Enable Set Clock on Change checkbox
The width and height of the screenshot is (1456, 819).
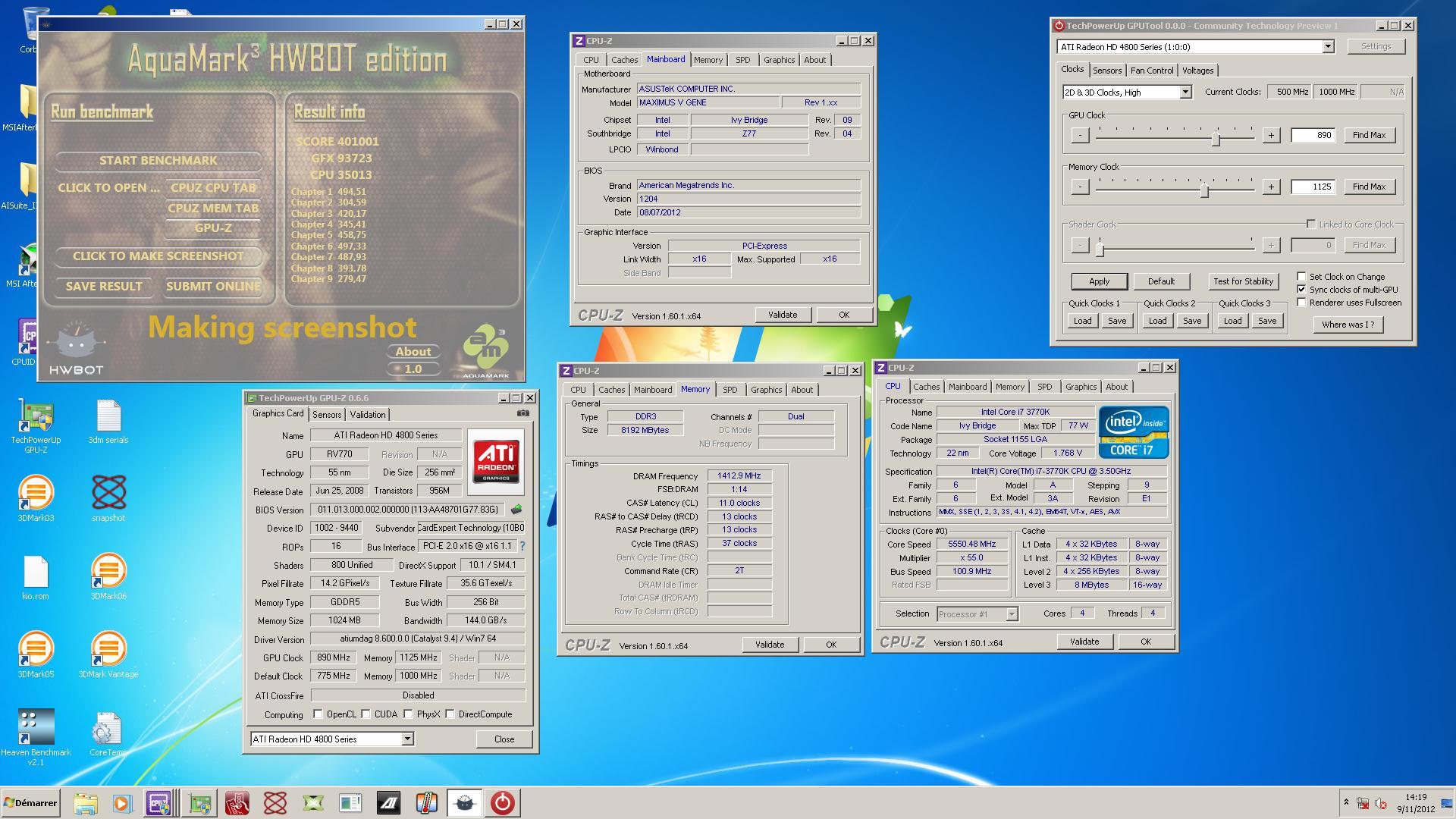click(x=1301, y=277)
